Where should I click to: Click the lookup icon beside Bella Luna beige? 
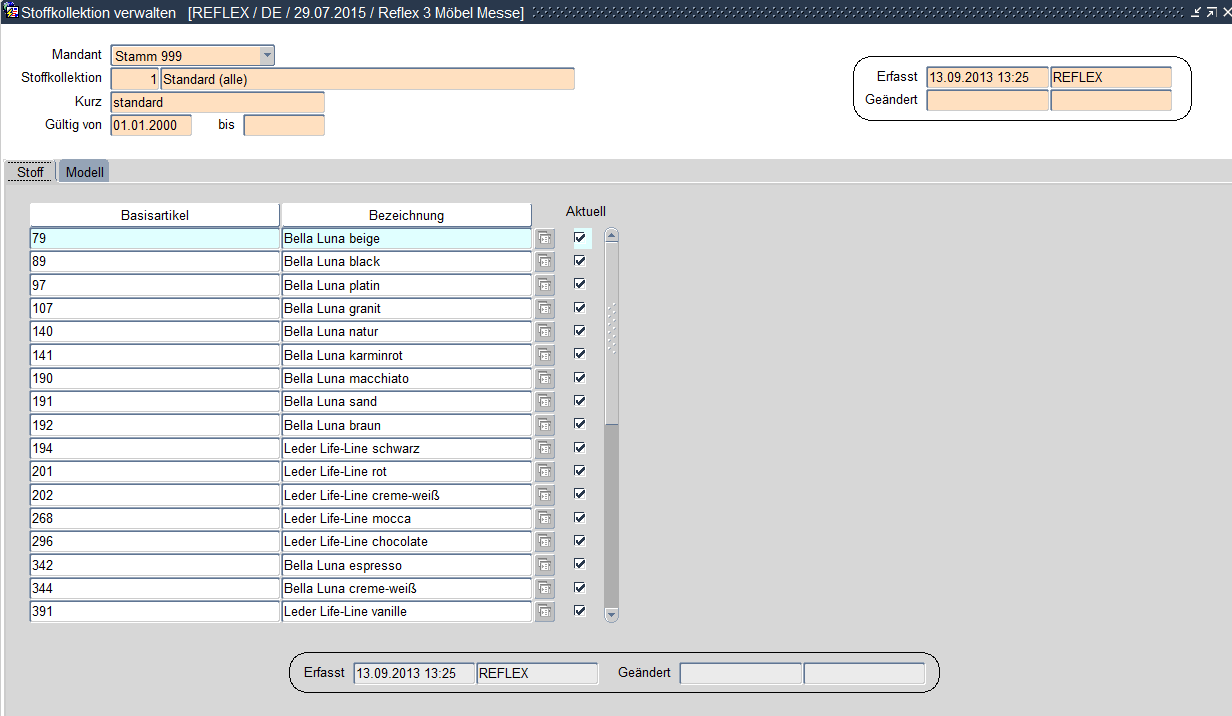pyautogui.click(x=545, y=238)
